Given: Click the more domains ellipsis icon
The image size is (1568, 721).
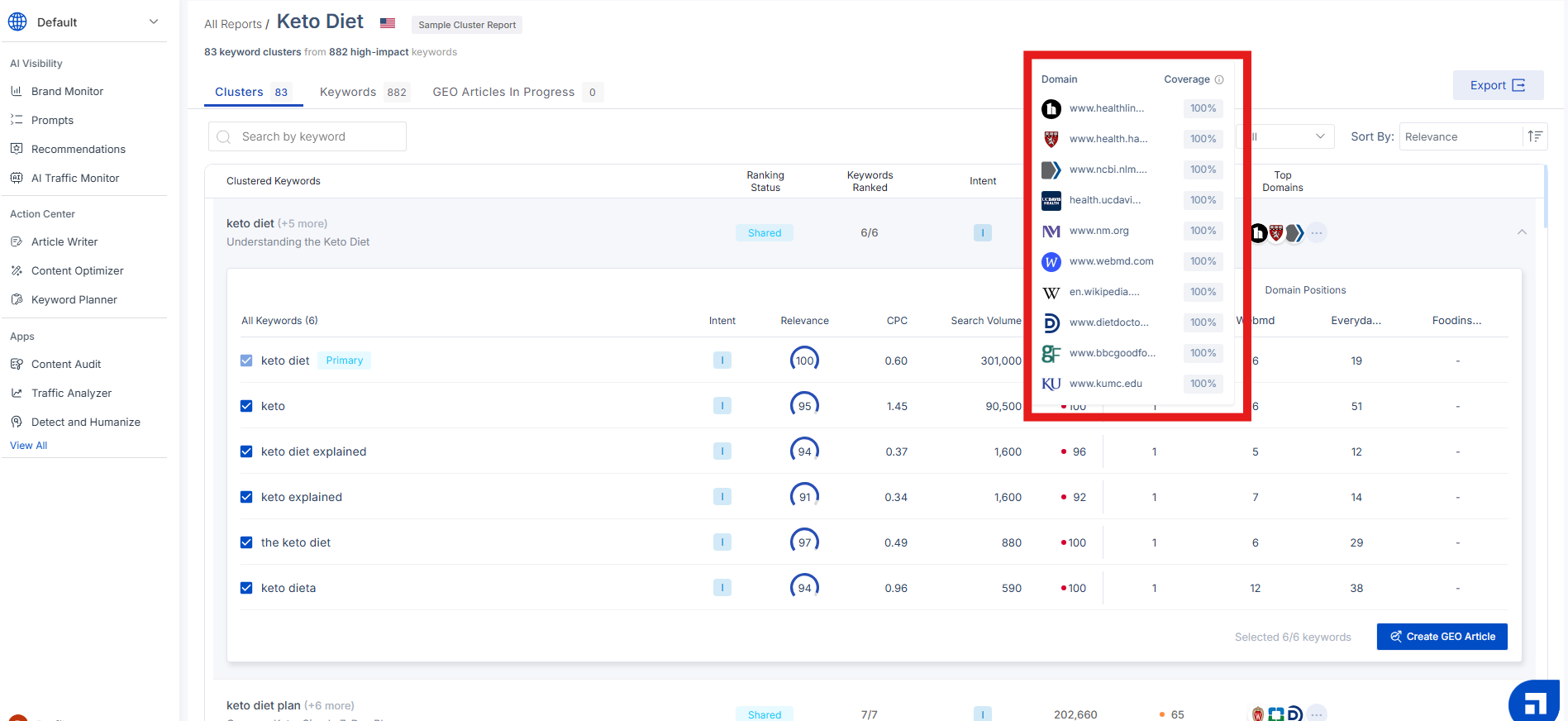Looking at the screenshot, I should point(1317,233).
